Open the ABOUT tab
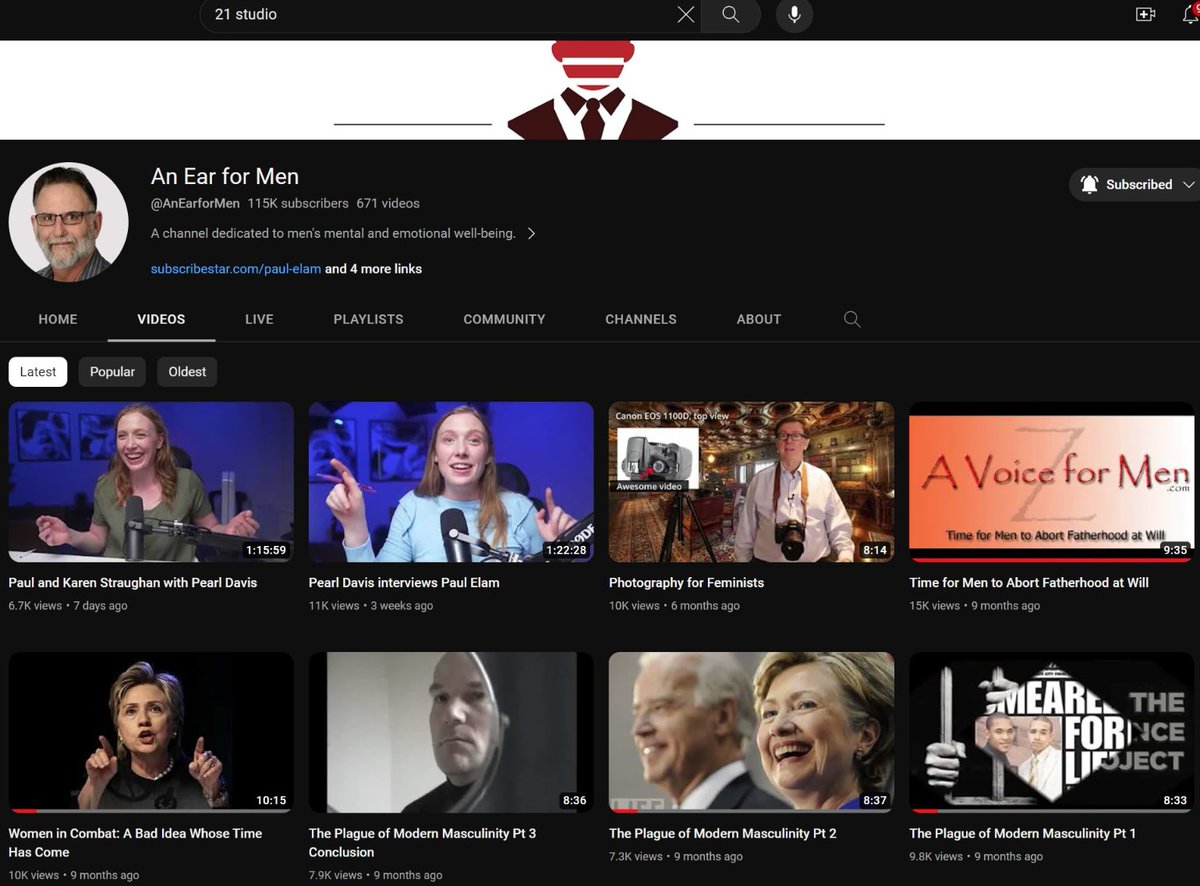Image resolution: width=1200 pixels, height=886 pixels. [759, 319]
